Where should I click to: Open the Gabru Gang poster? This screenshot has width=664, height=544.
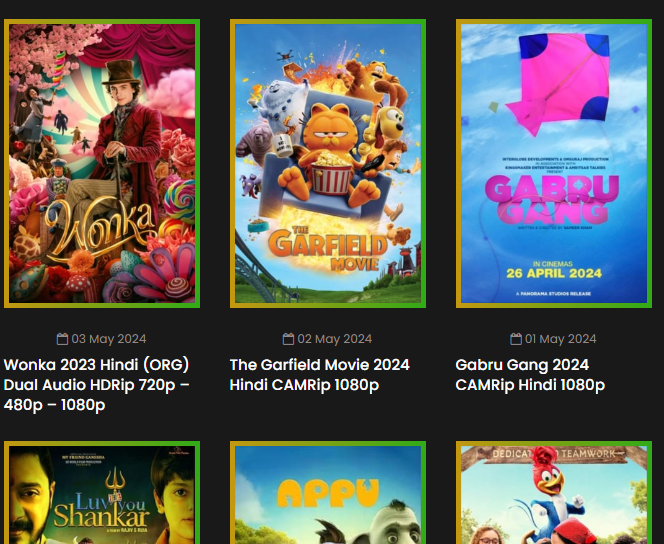click(x=554, y=163)
